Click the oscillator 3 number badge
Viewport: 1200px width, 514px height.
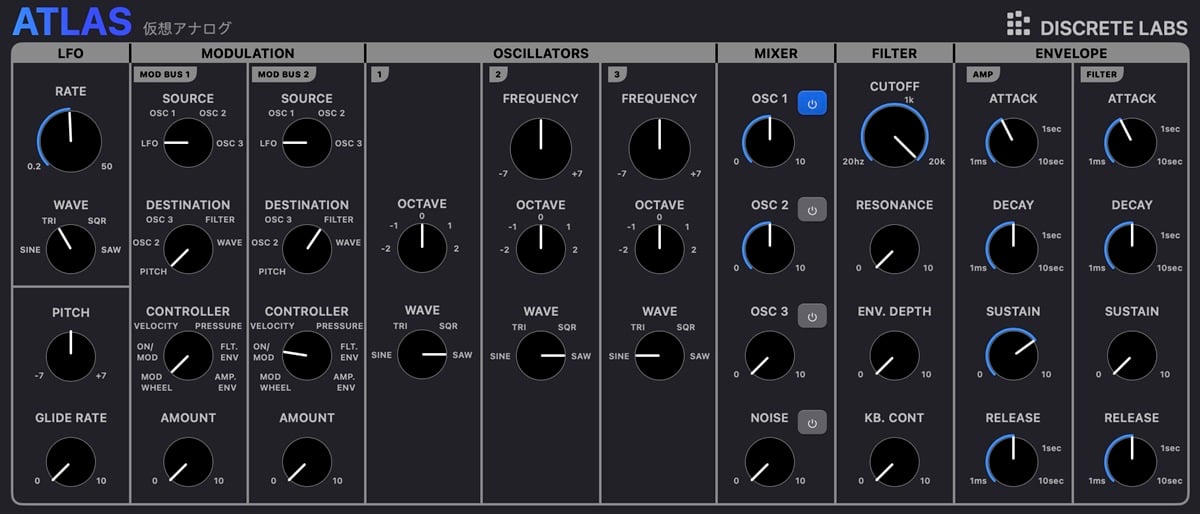(617, 74)
